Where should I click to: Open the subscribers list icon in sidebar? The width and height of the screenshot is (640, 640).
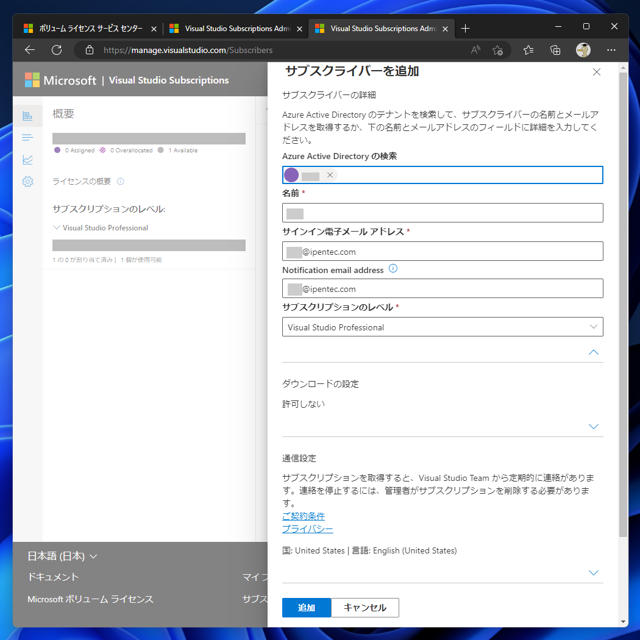click(x=27, y=138)
